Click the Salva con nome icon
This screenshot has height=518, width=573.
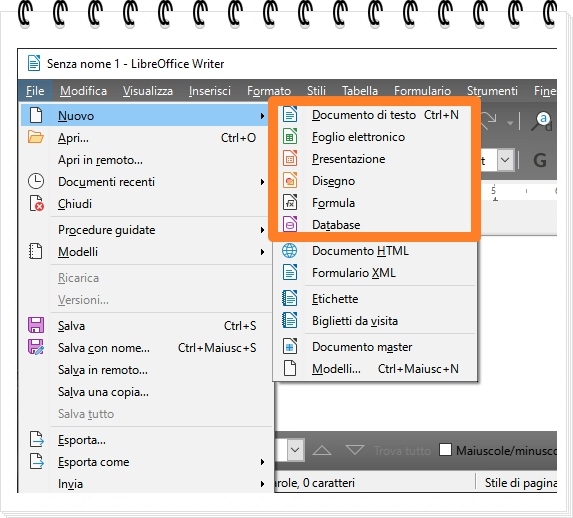(x=36, y=347)
